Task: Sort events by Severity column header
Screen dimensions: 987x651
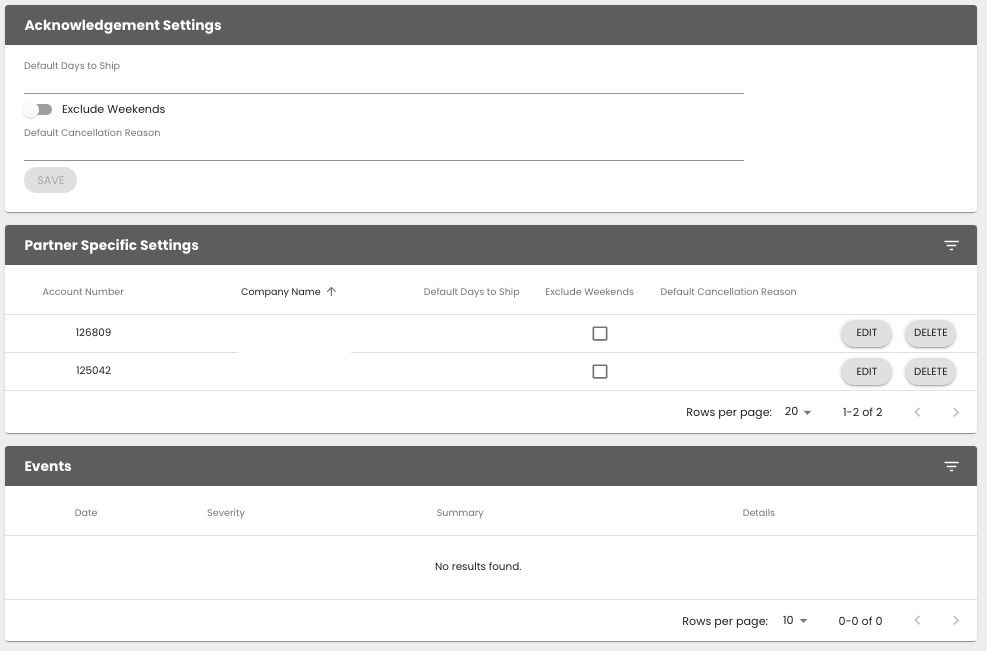Action: coord(226,513)
